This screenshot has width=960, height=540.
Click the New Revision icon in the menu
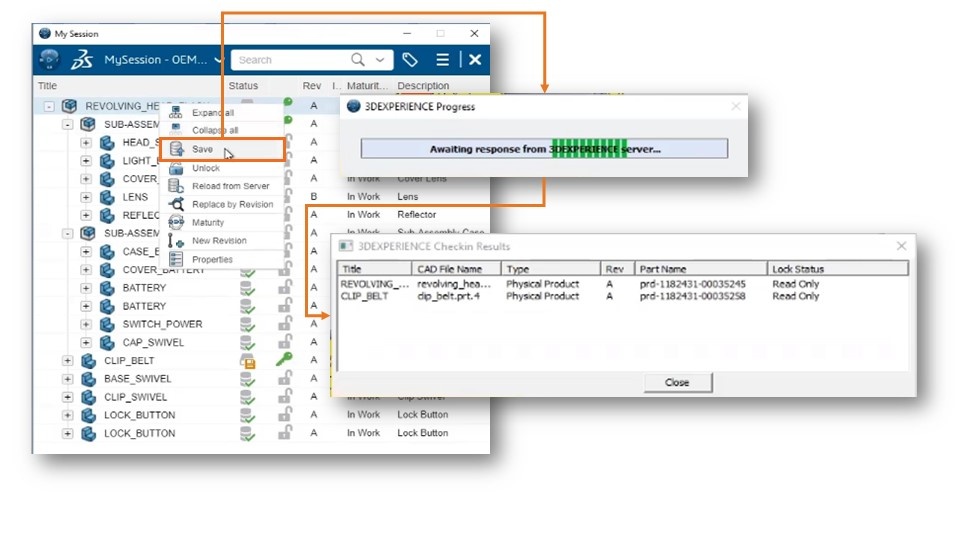click(x=176, y=241)
